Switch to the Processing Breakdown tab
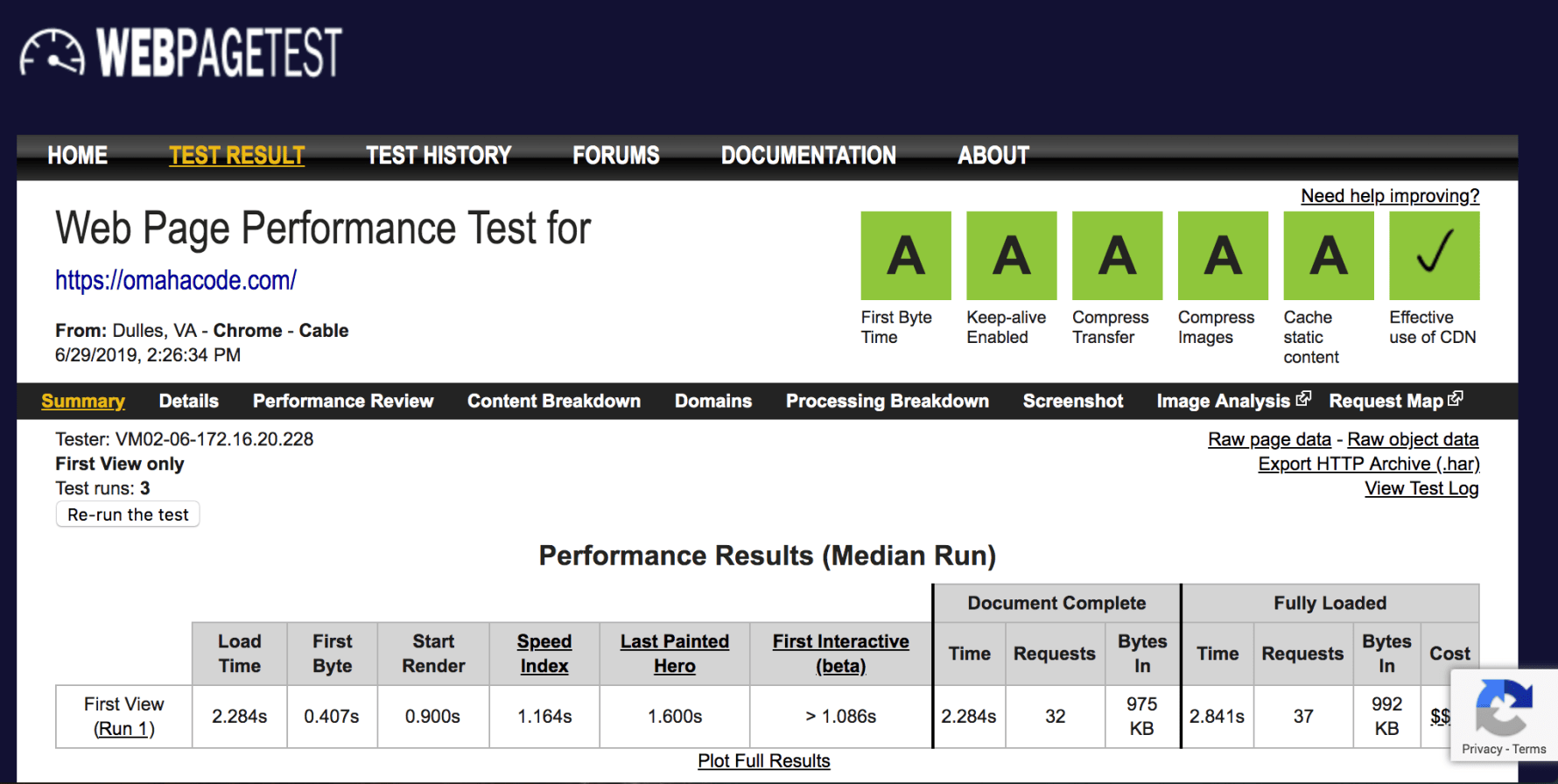This screenshot has height=784, width=1558. pyautogui.click(x=888, y=401)
